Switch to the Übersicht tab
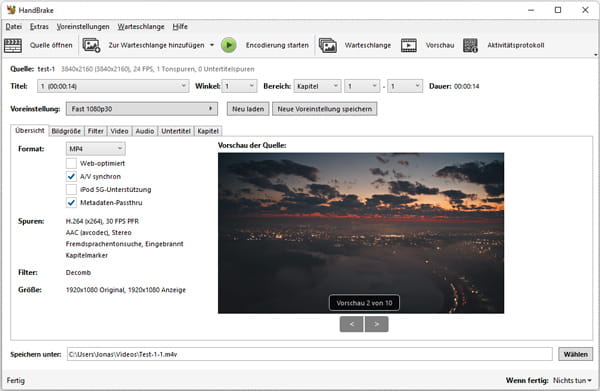Screen dimensions: 600x391 [x=29, y=130]
